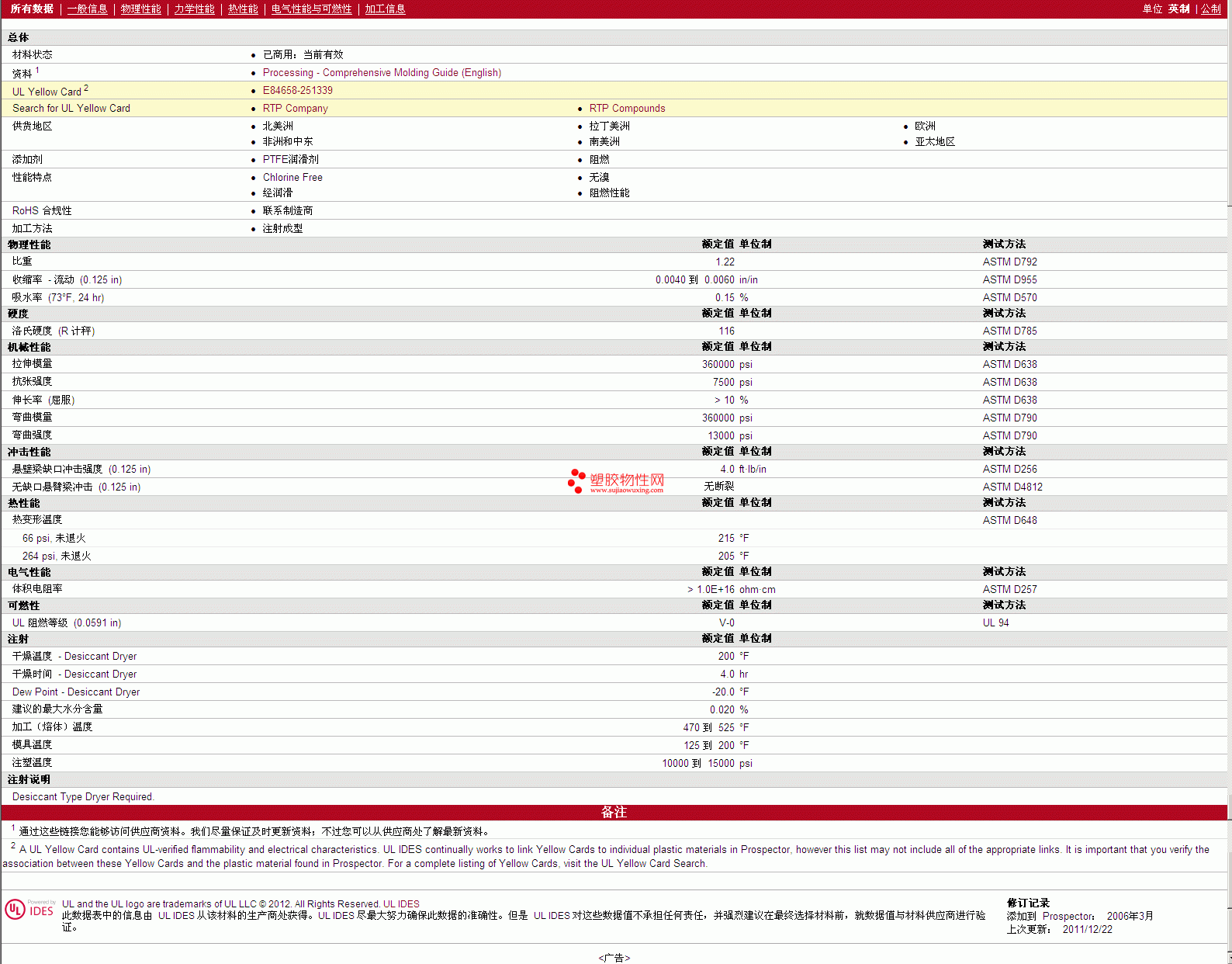Viewport: 1232px width, 964px height.
Task: Click the 体积电阻率 row label
Action: point(37,588)
